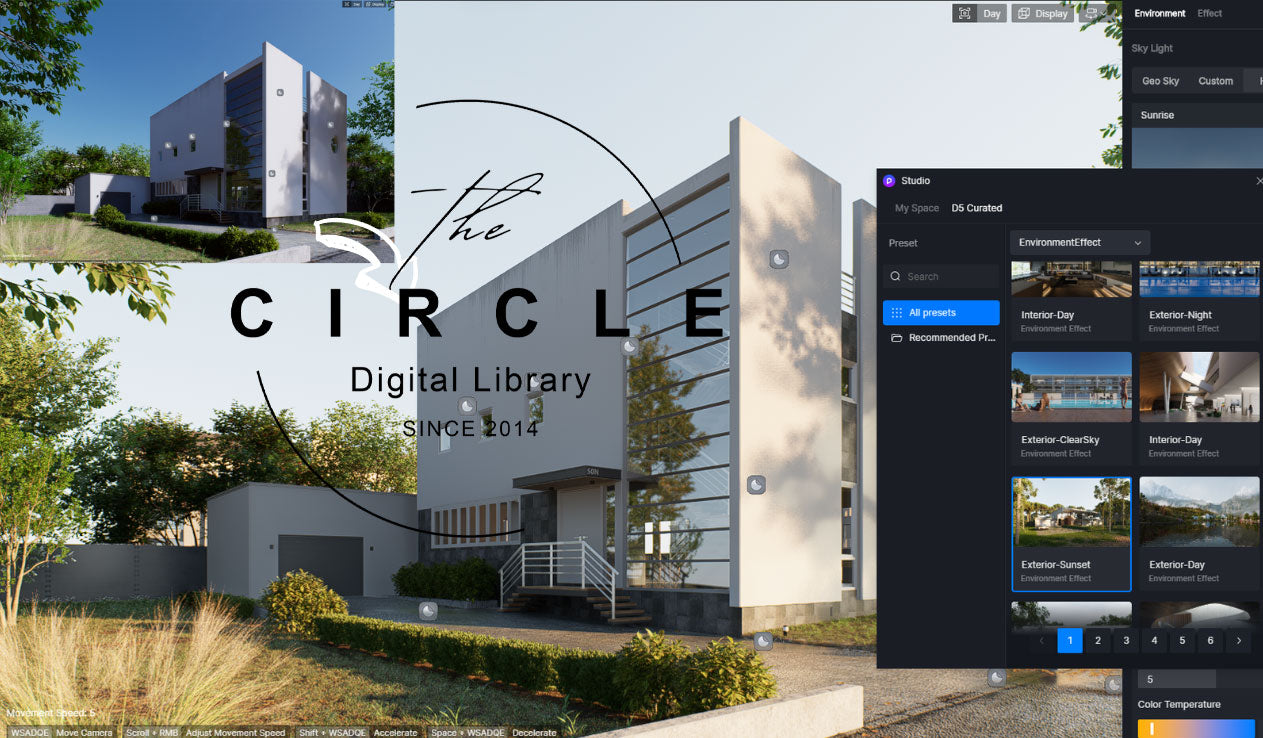Go to the previous presets page
The height and width of the screenshot is (738, 1263).
click(1042, 641)
